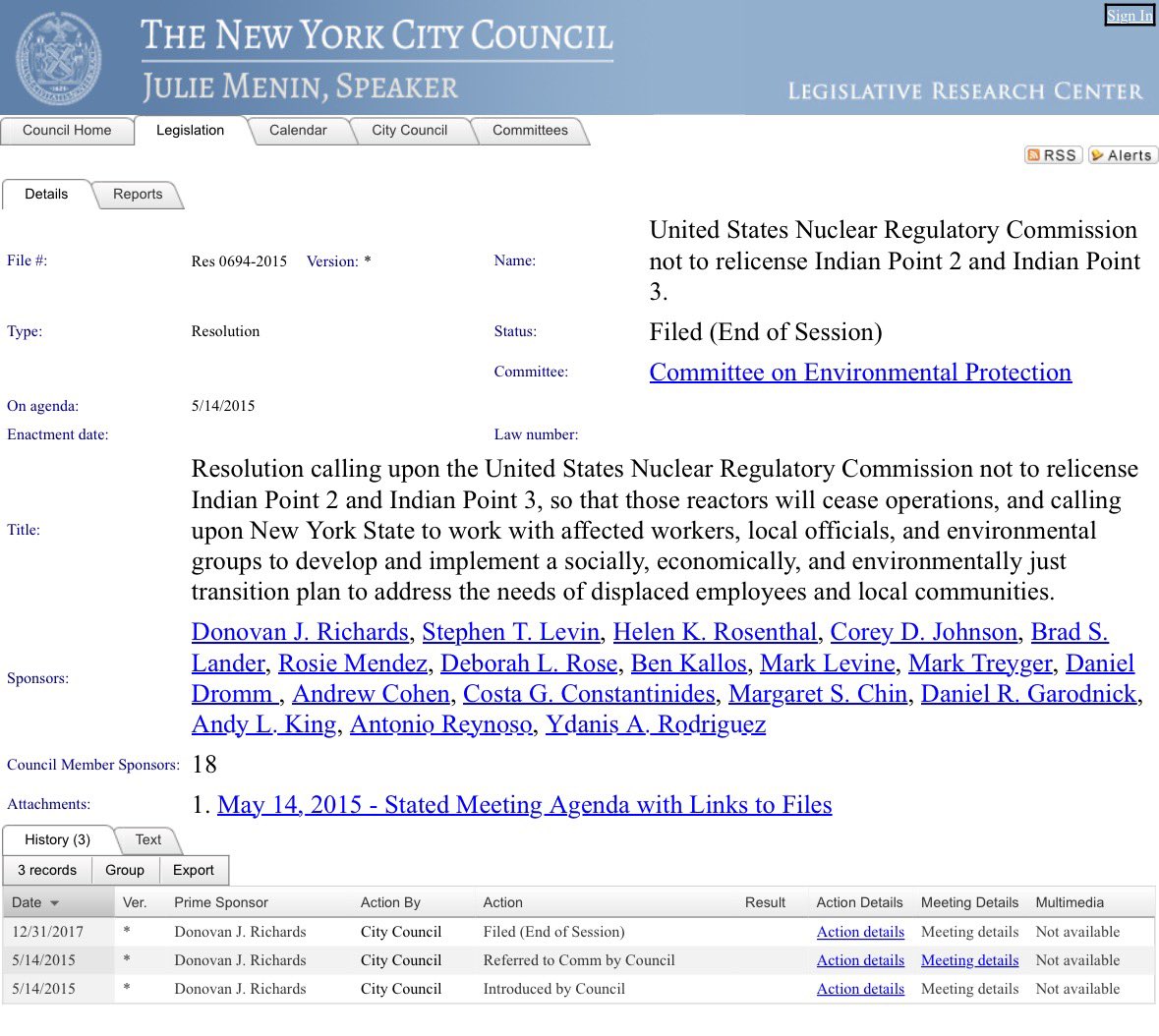Open sponsor Donovan J. Richards link
Viewport: 1159px width, 1036px height.
pos(300,632)
